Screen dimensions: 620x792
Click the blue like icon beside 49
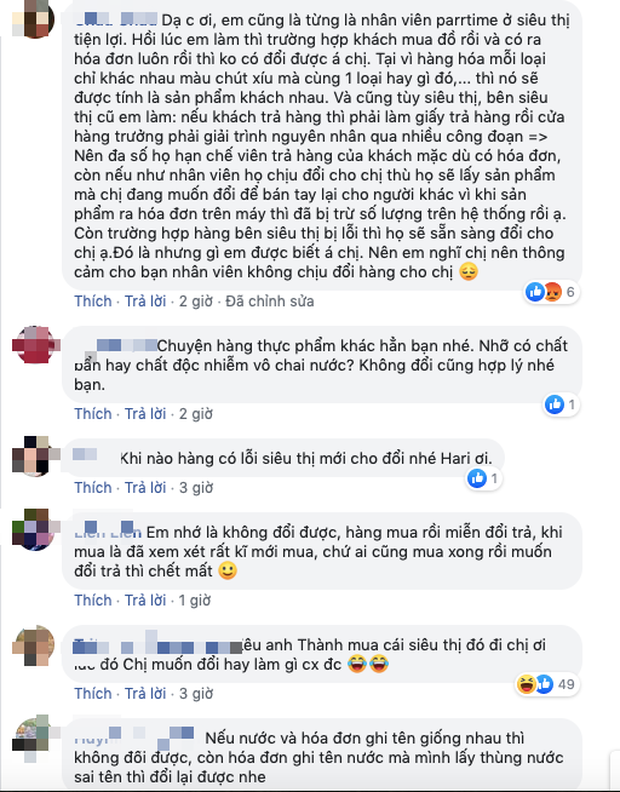pyautogui.click(x=544, y=684)
